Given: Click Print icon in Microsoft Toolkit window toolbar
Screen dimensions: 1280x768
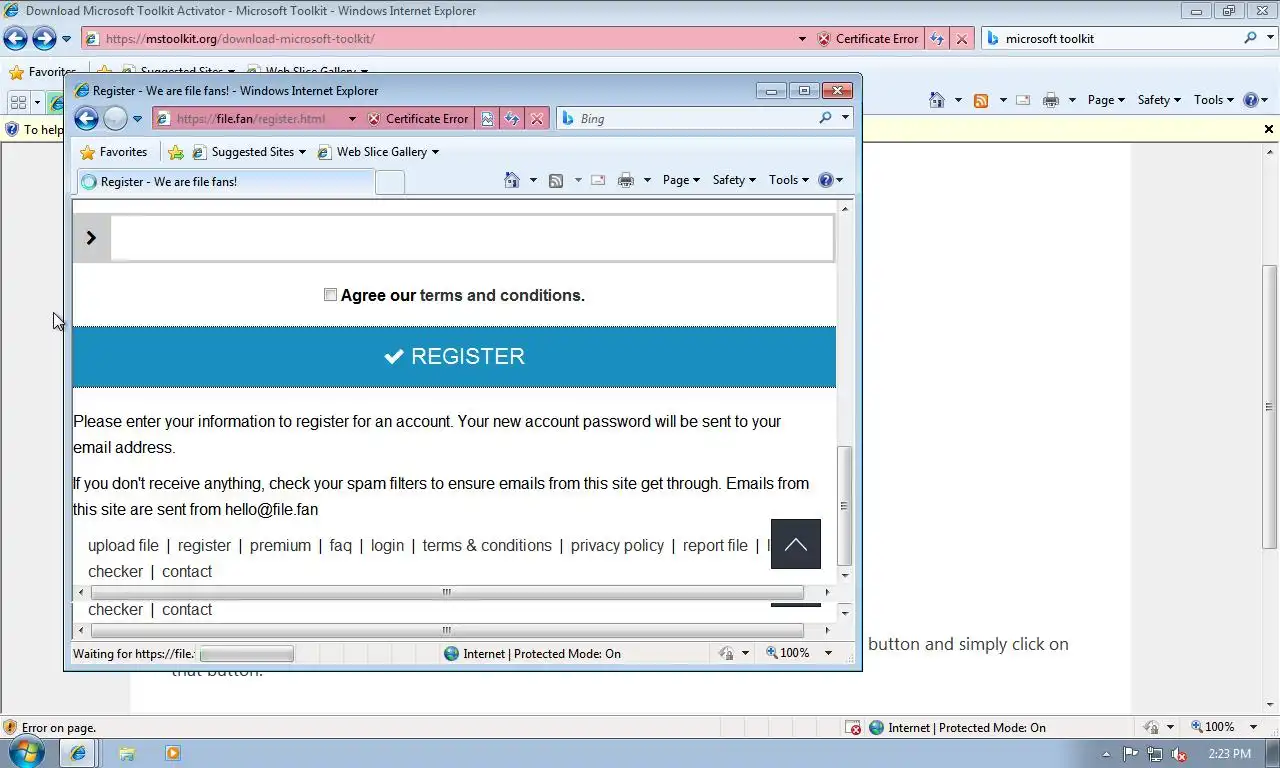Looking at the screenshot, I should coord(1051,100).
